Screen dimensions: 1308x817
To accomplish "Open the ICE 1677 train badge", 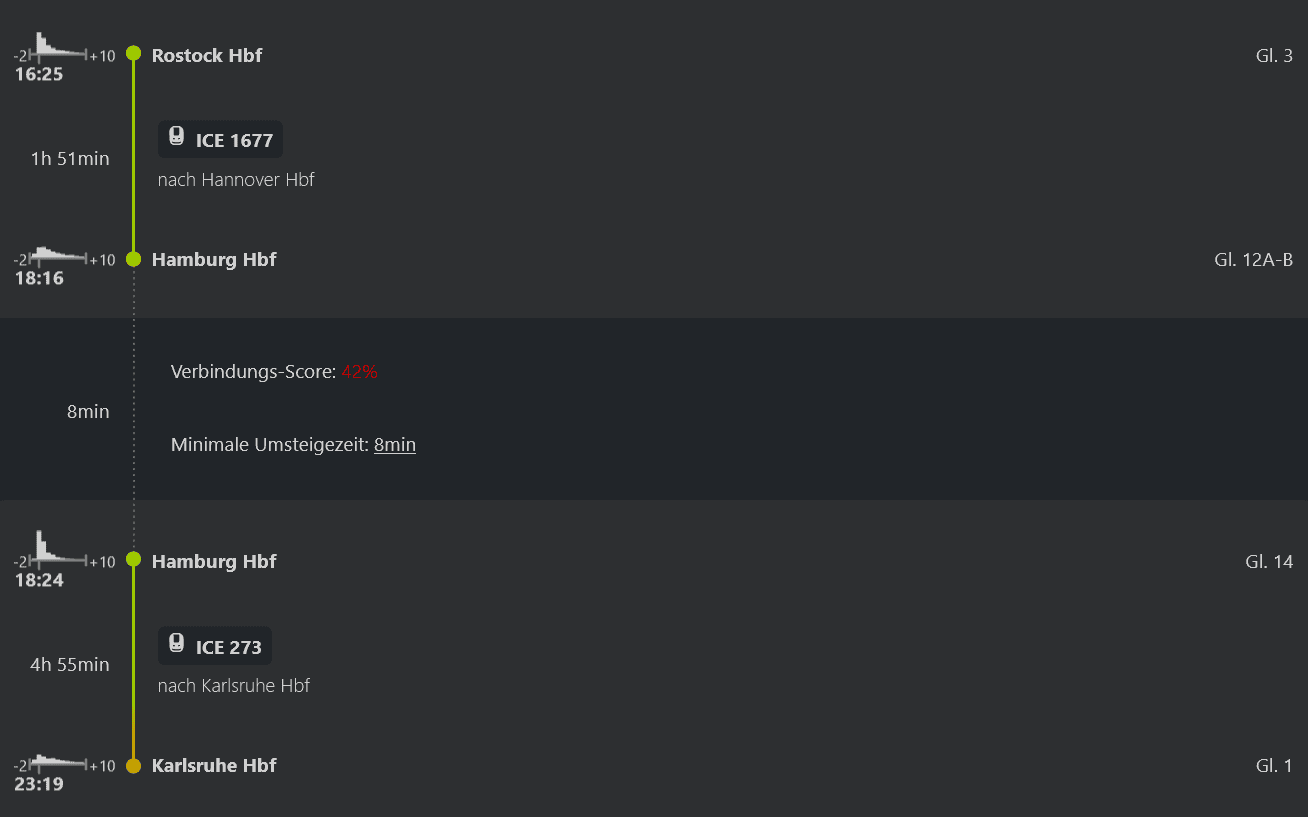I will click(x=221, y=140).
